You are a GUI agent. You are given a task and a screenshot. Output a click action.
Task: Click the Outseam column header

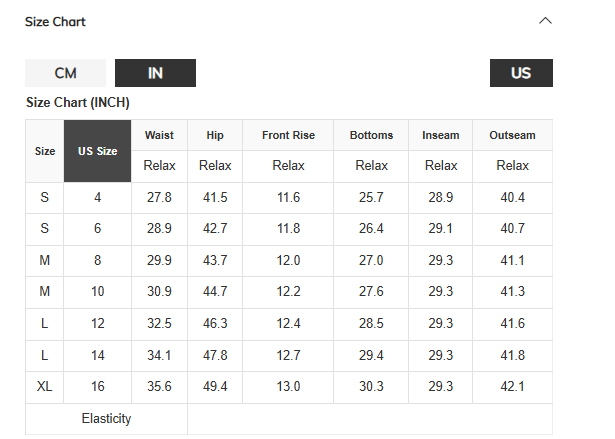point(512,135)
